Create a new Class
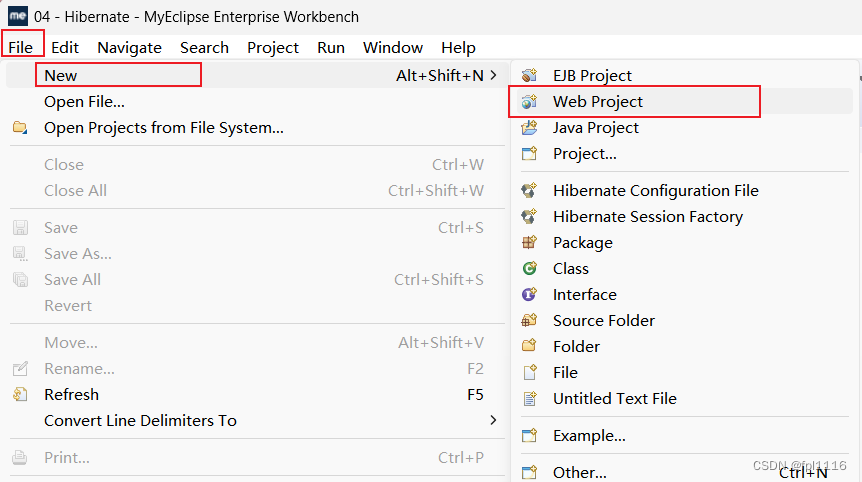Image resolution: width=862 pixels, height=482 pixels. coord(683,268)
